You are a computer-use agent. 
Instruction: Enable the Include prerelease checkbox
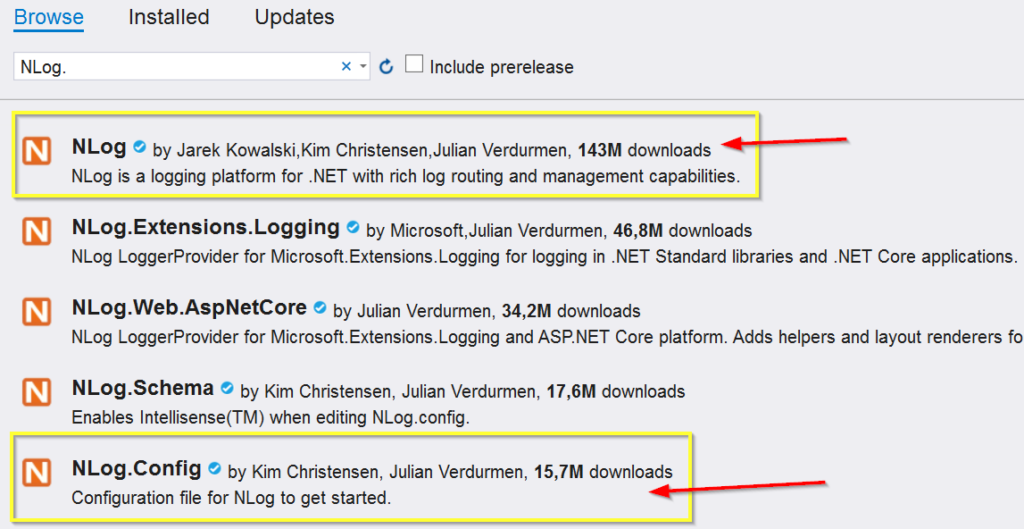coord(414,66)
